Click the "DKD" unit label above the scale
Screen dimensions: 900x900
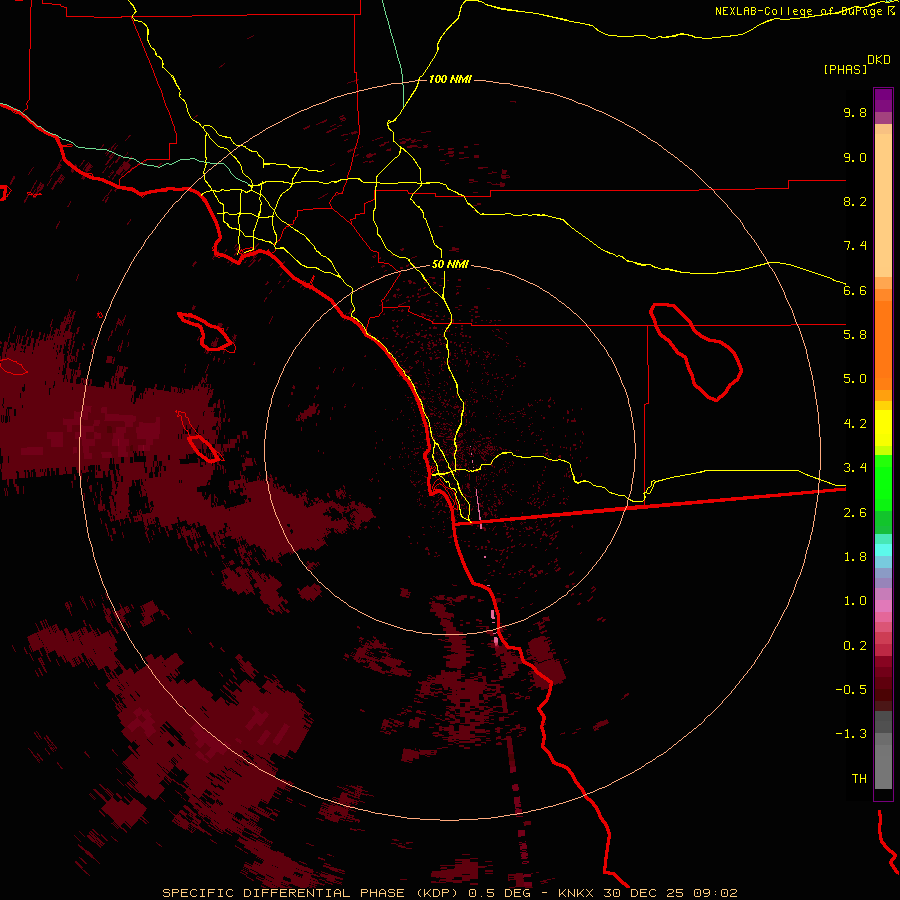tap(879, 60)
